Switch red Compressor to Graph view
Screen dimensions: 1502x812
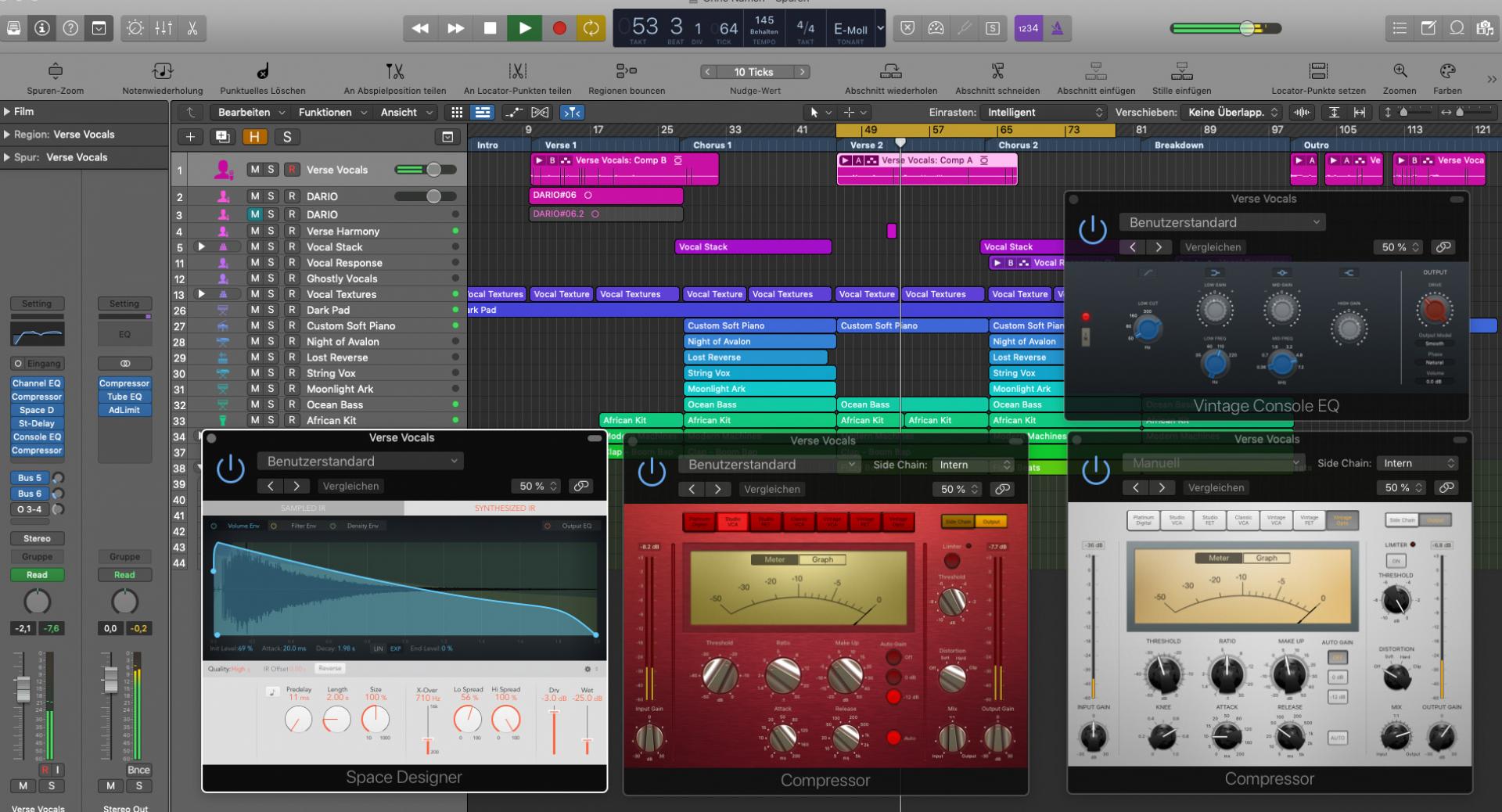click(822, 559)
